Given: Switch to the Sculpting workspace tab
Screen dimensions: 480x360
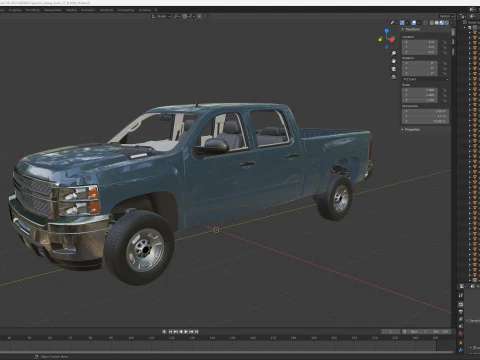Looking at the screenshot, I should (x=14, y=10).
